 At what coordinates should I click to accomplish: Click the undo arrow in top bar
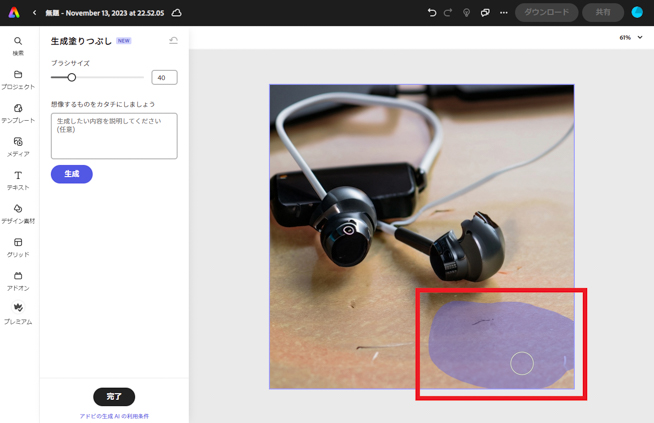click(432, 13)
